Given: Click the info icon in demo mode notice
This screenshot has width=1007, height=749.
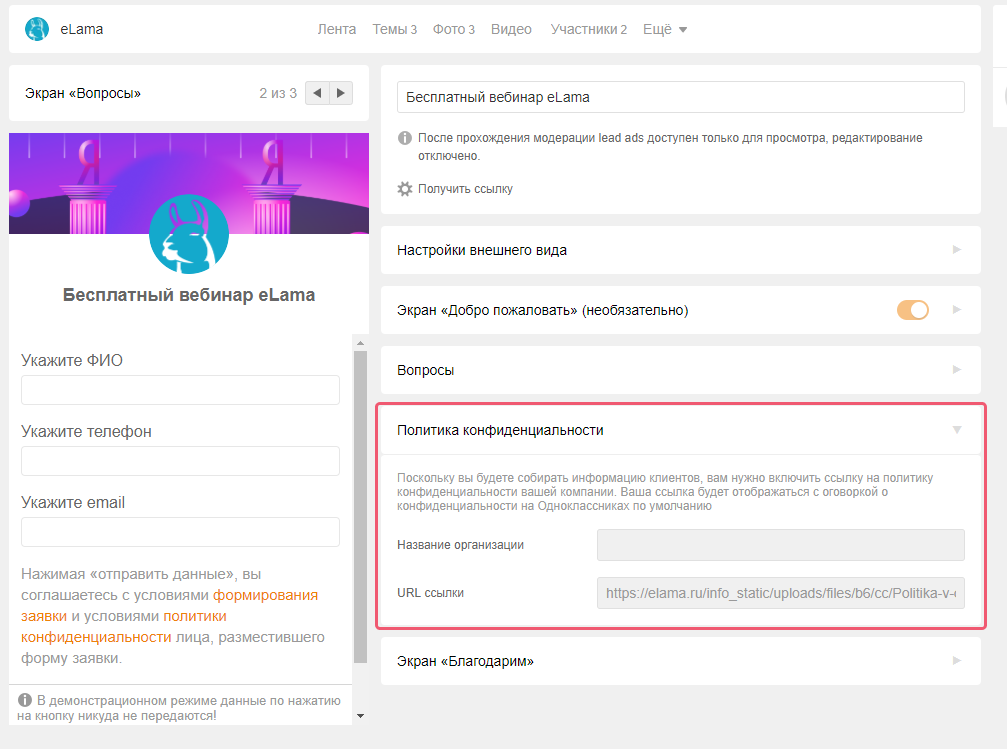Looking at the screenshot, I should [25, 700].
